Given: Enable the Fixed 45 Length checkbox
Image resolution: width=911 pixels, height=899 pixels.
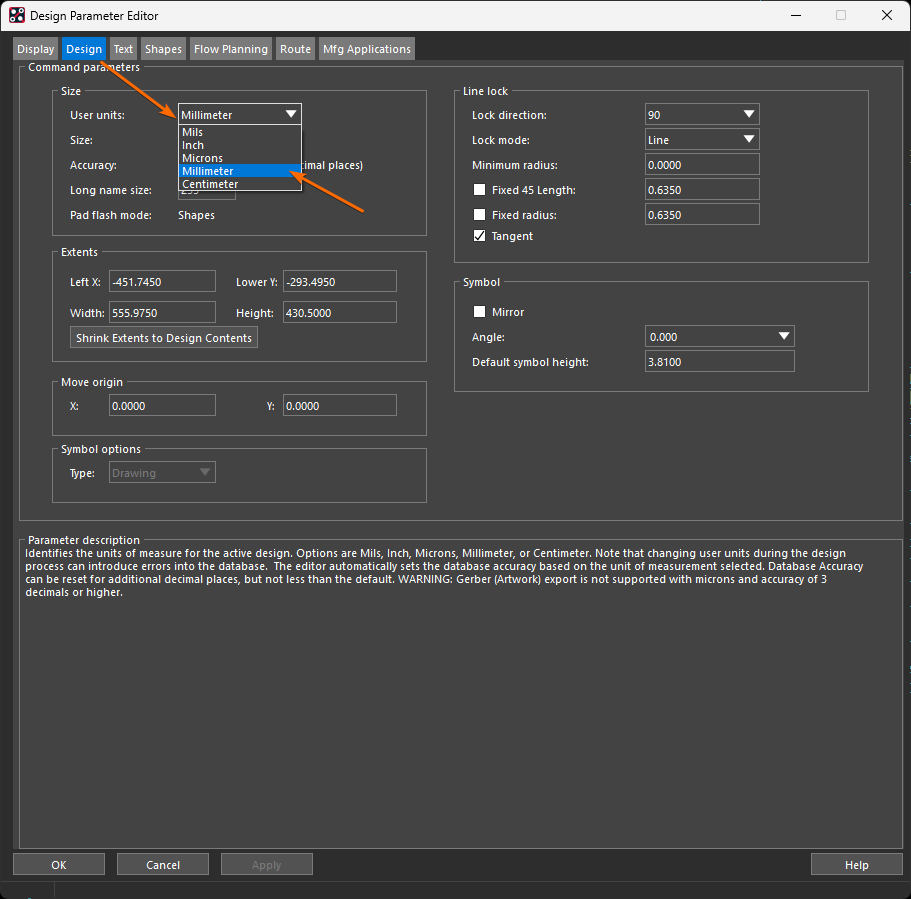Looking at the screenshot, I should [480, 190].
